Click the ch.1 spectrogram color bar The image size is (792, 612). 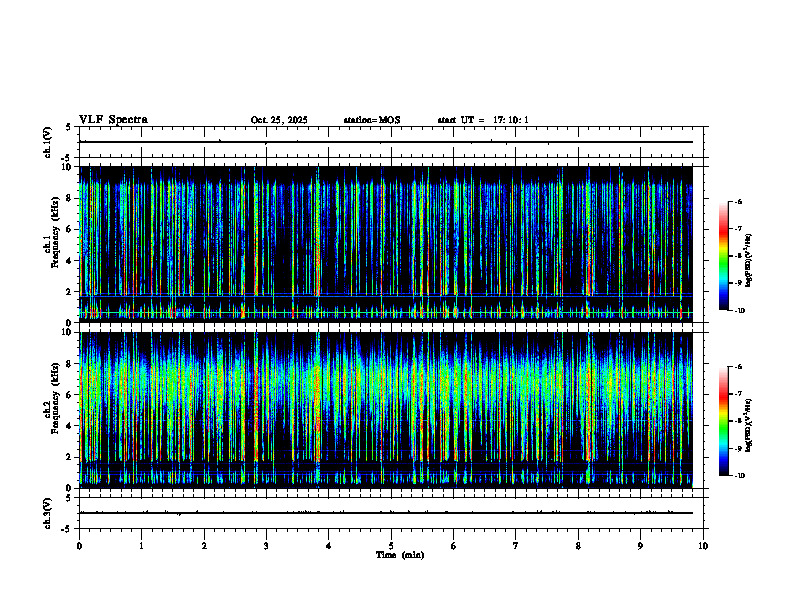723,256
